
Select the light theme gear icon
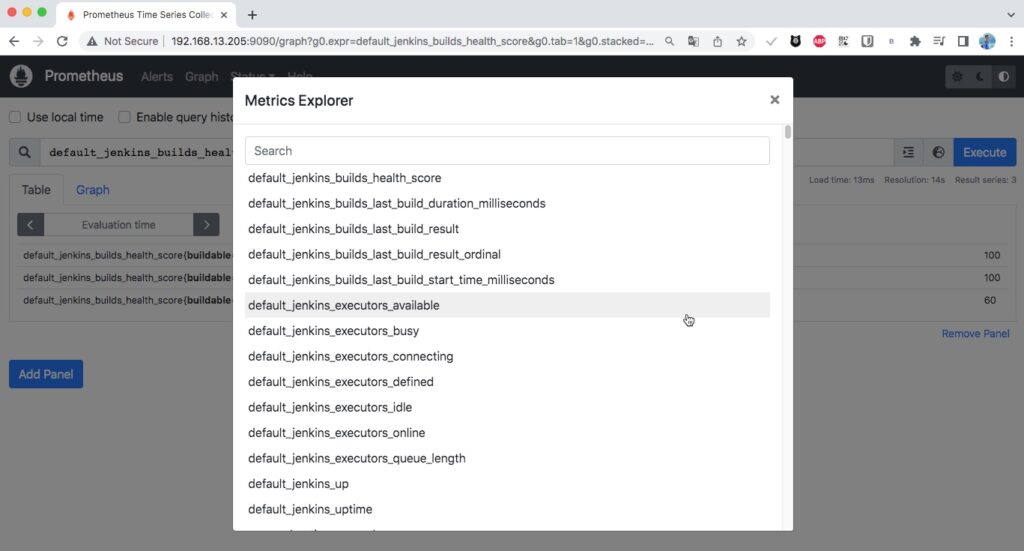(957, 77)
